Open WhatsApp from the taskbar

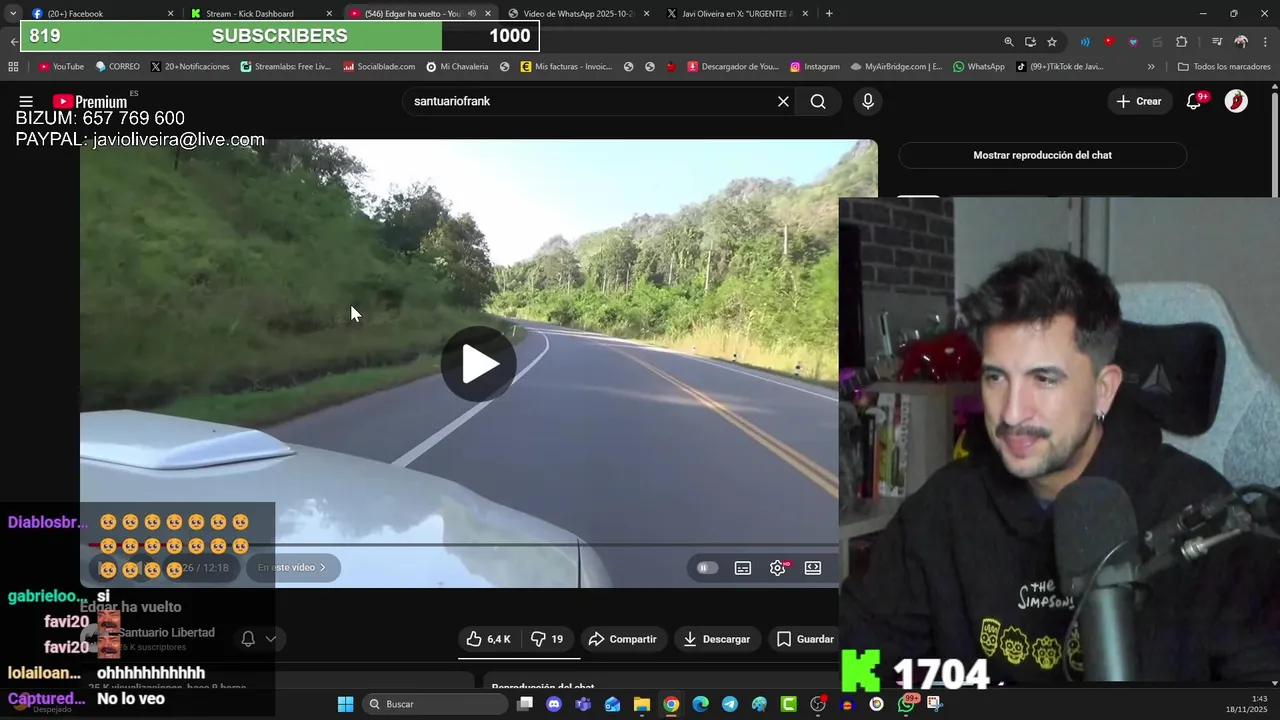(906, 704)
